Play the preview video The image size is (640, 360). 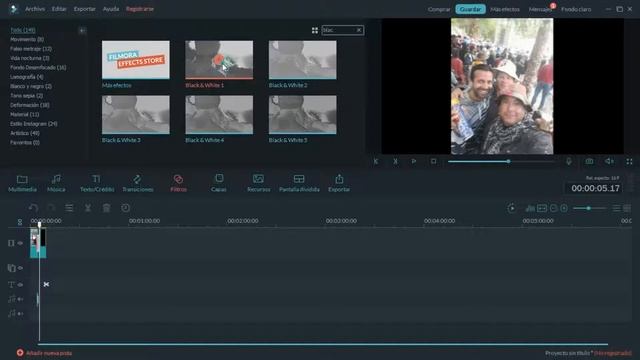[x=414, y=162]
